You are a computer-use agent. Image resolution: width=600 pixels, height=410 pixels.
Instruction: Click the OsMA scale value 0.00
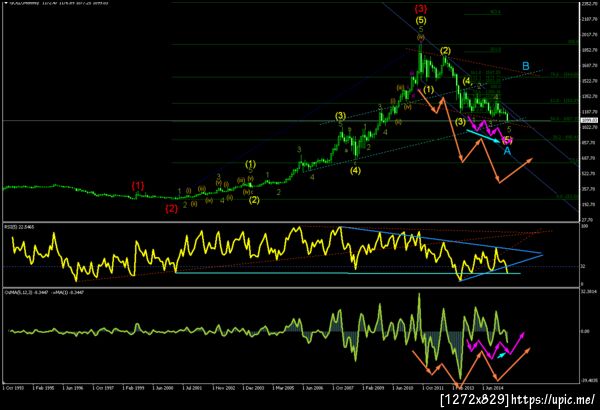coord(585,331)
